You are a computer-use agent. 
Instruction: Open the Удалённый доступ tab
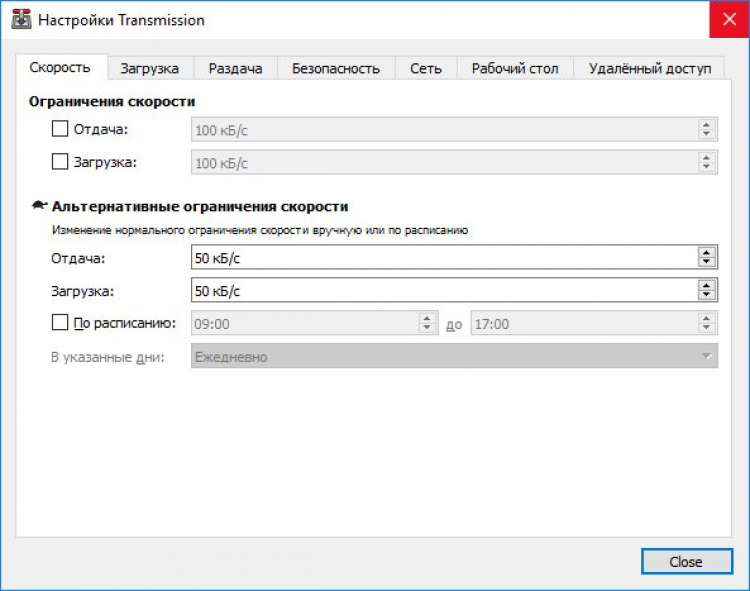[650, 68]
